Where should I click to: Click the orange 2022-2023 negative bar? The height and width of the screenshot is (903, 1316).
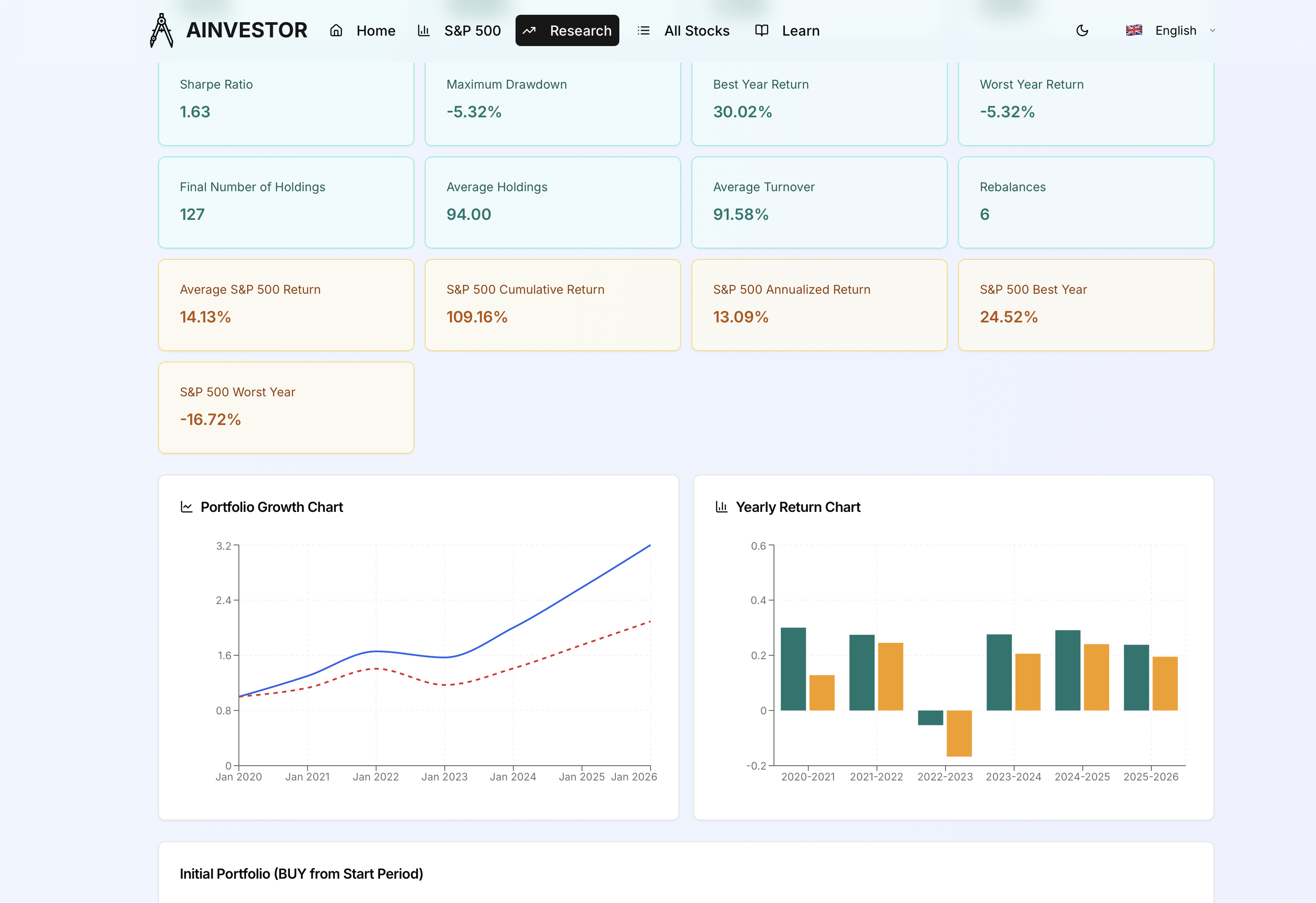(x=959, y=733)
